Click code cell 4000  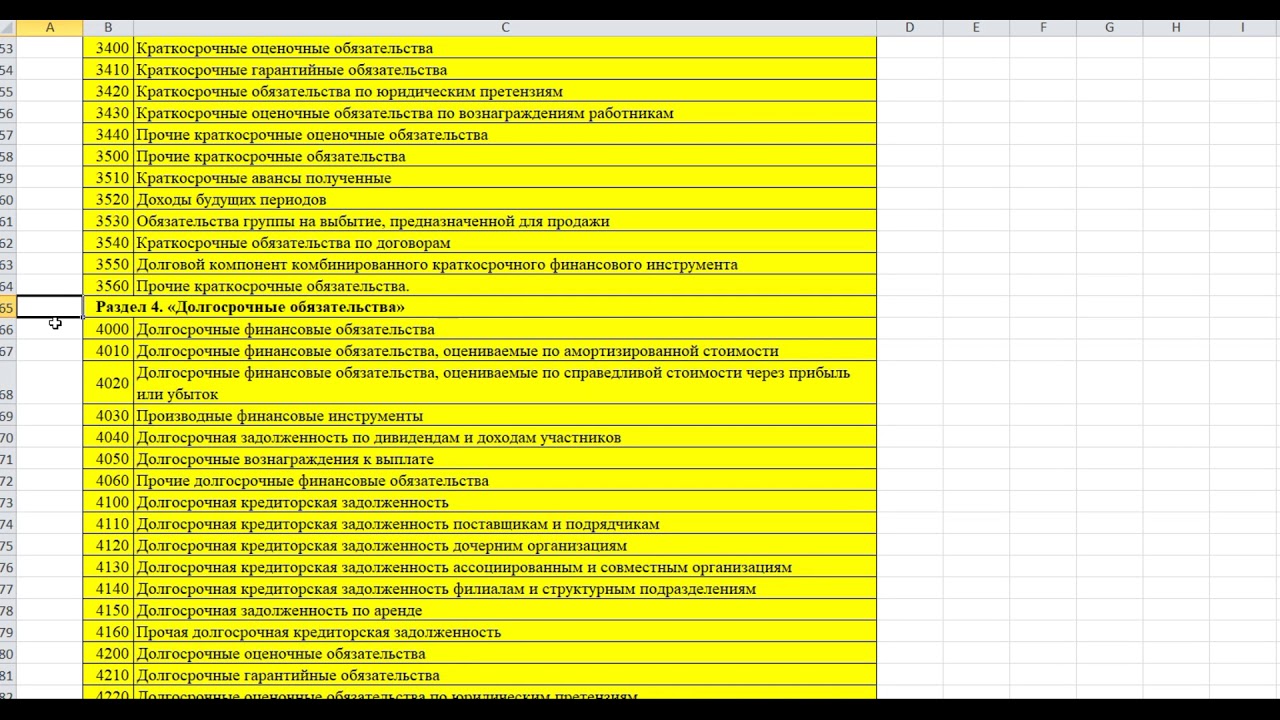click(108, 329)
